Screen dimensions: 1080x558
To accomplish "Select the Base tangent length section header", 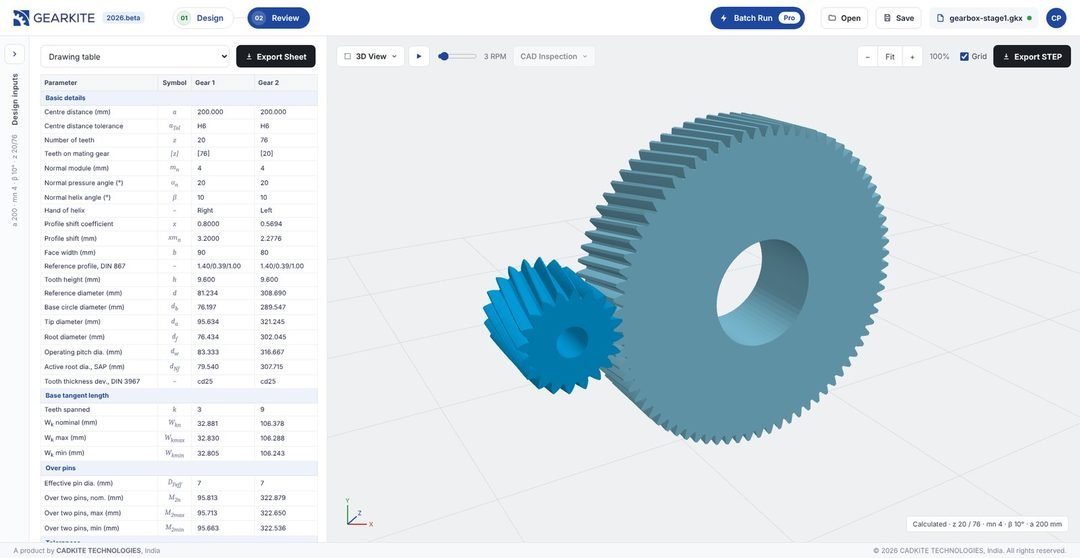I will pos(179,395).
